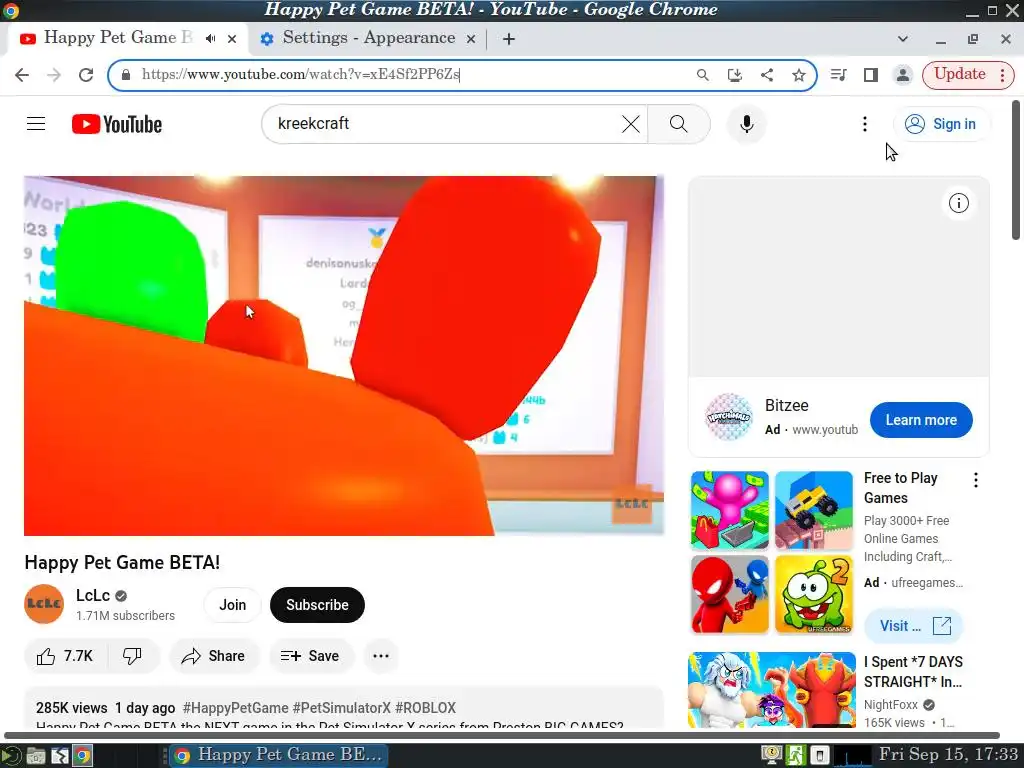Viewport: 1024px width, 768px height.
Task: Go forward with Chrome's forward arrow
Action: pyautogui.click(x=54, y=75)
